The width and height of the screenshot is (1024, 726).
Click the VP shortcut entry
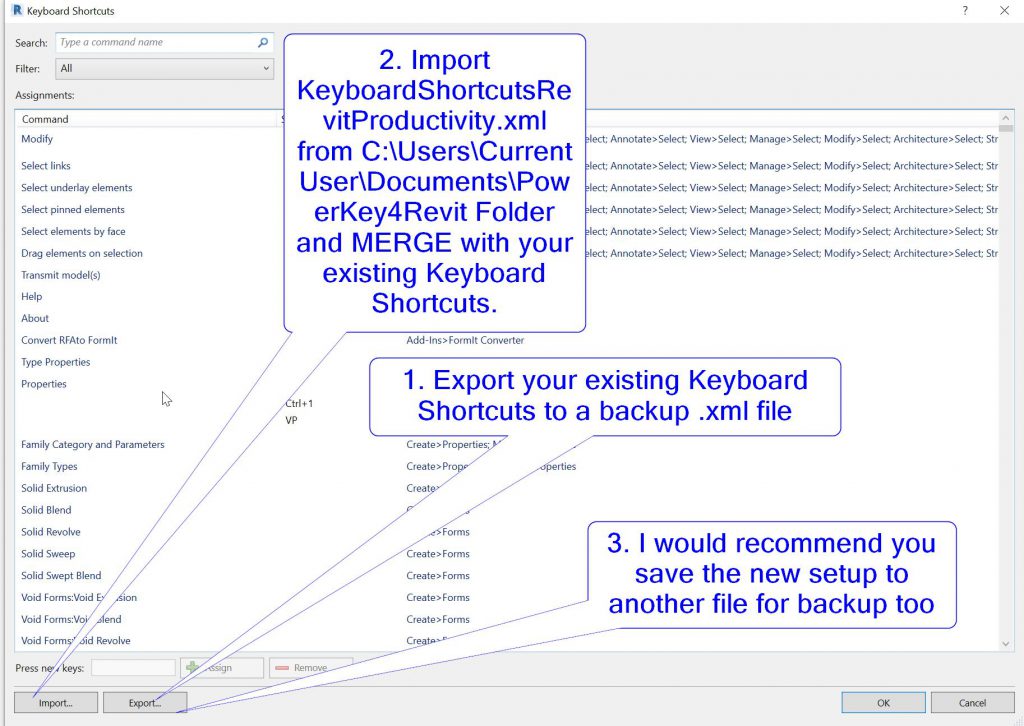pyautogui.click(x=291, y=420)
